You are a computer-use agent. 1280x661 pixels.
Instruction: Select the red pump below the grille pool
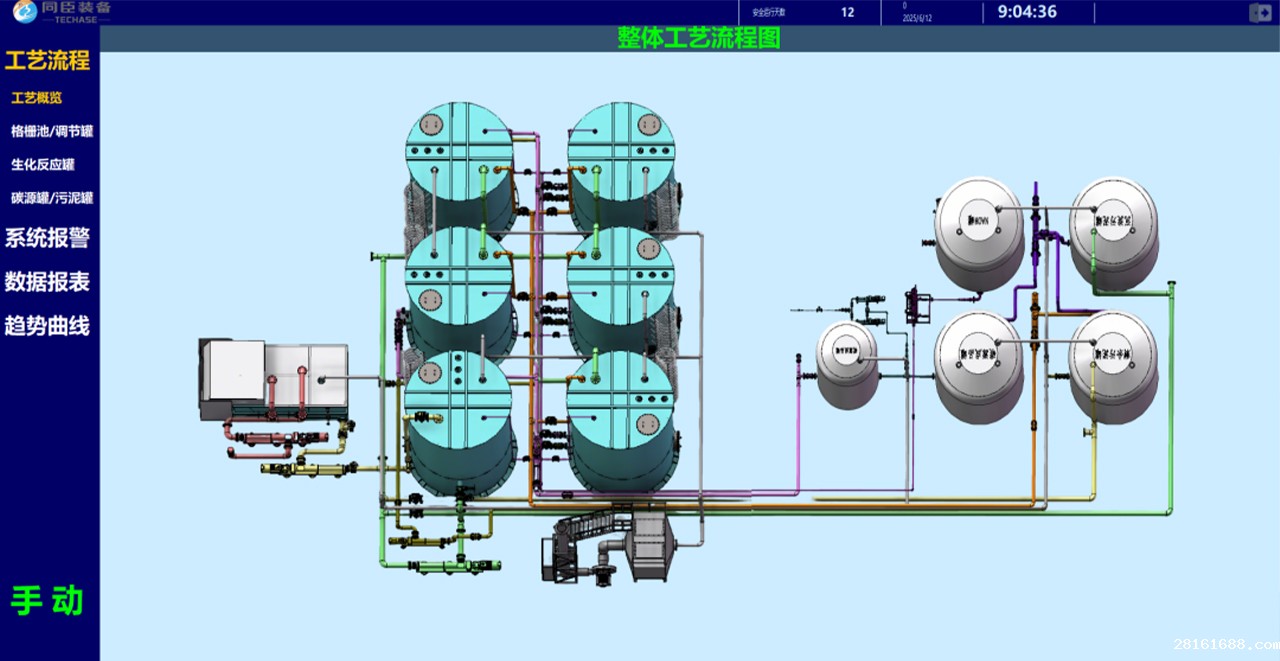coord(280,437)
